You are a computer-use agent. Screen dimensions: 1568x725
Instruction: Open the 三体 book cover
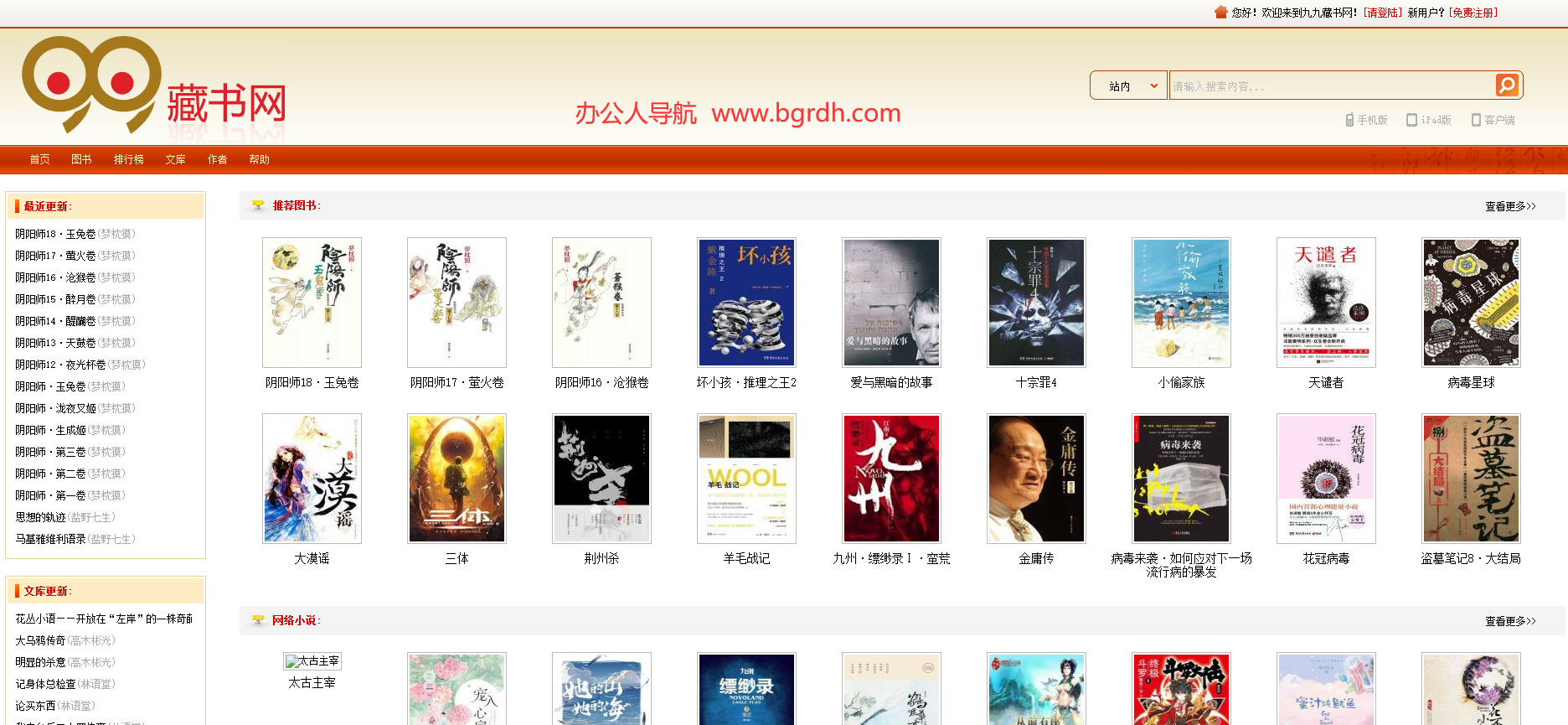click(x=456, y=479)
